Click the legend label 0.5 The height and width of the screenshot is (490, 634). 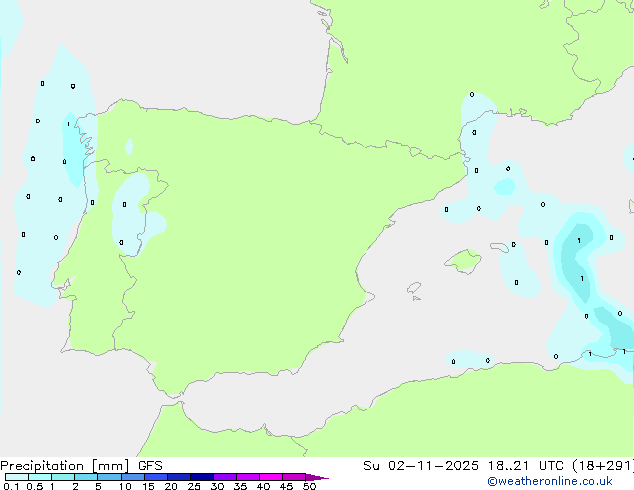(35, 486)
